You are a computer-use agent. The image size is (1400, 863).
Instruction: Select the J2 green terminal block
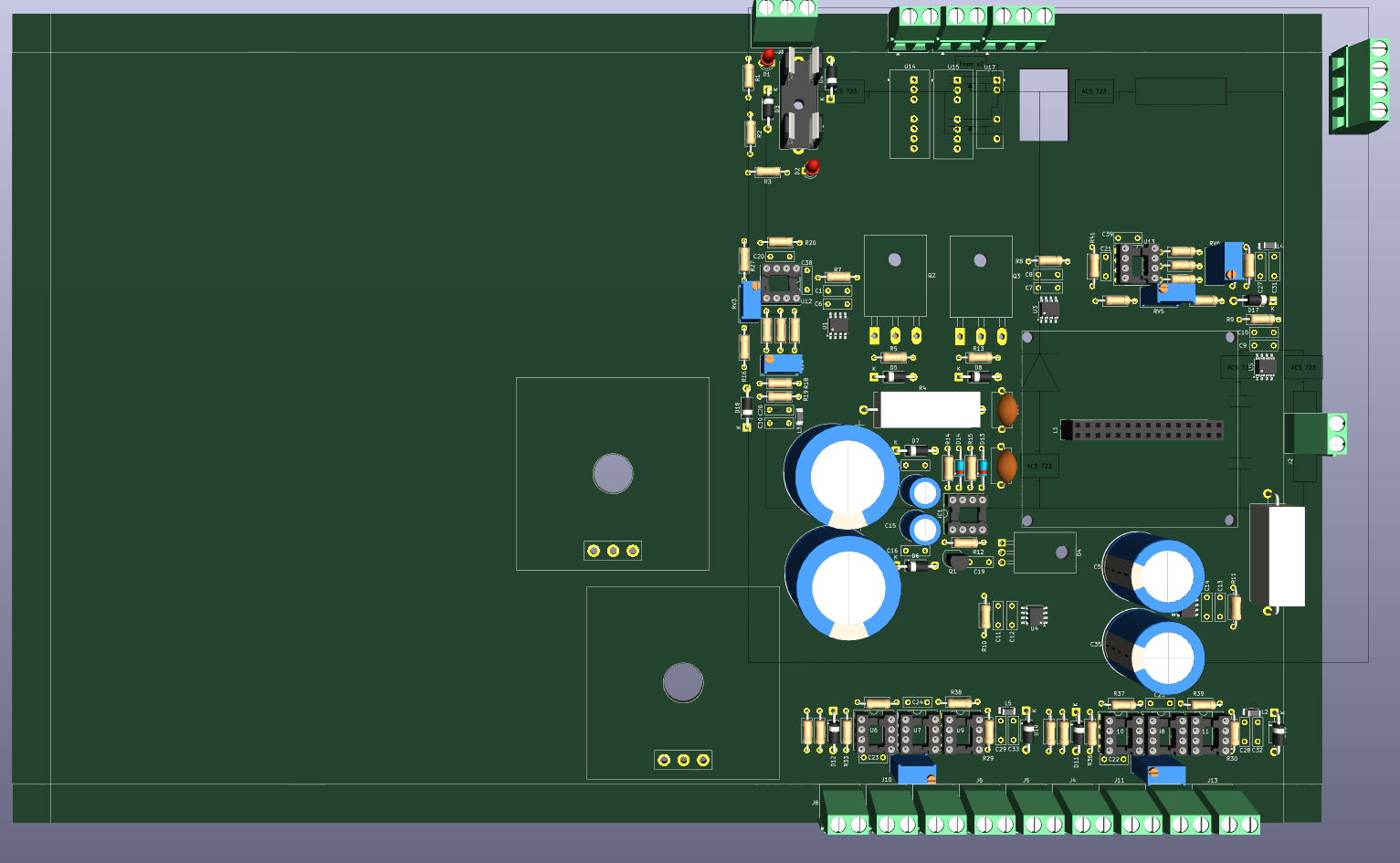(1315, 434)
